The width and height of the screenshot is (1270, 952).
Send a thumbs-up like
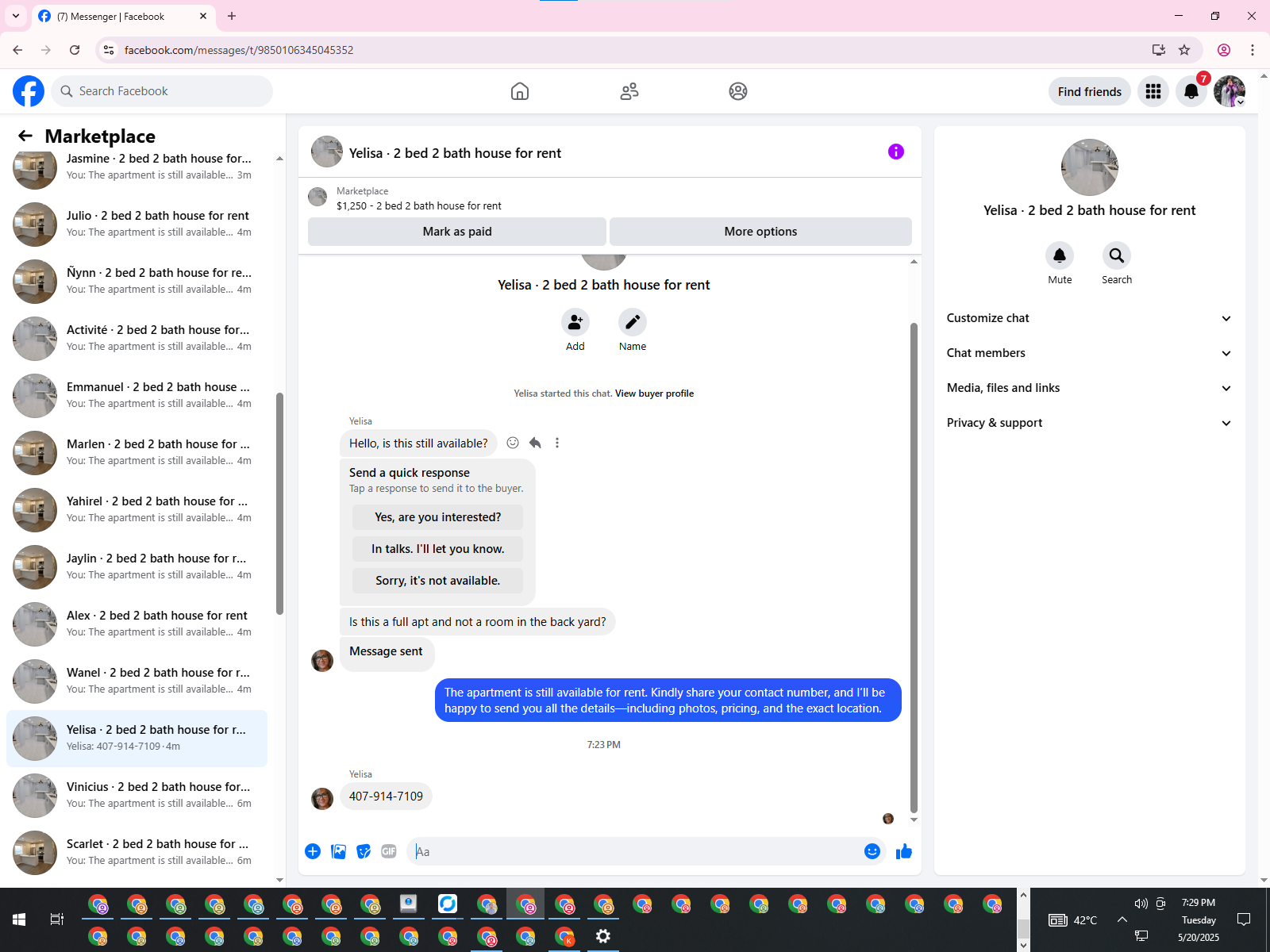904,851
